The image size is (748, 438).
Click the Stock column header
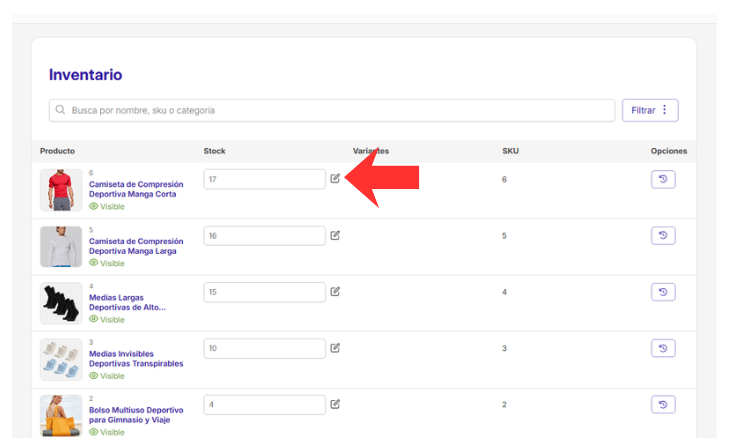tap(214, 151)
